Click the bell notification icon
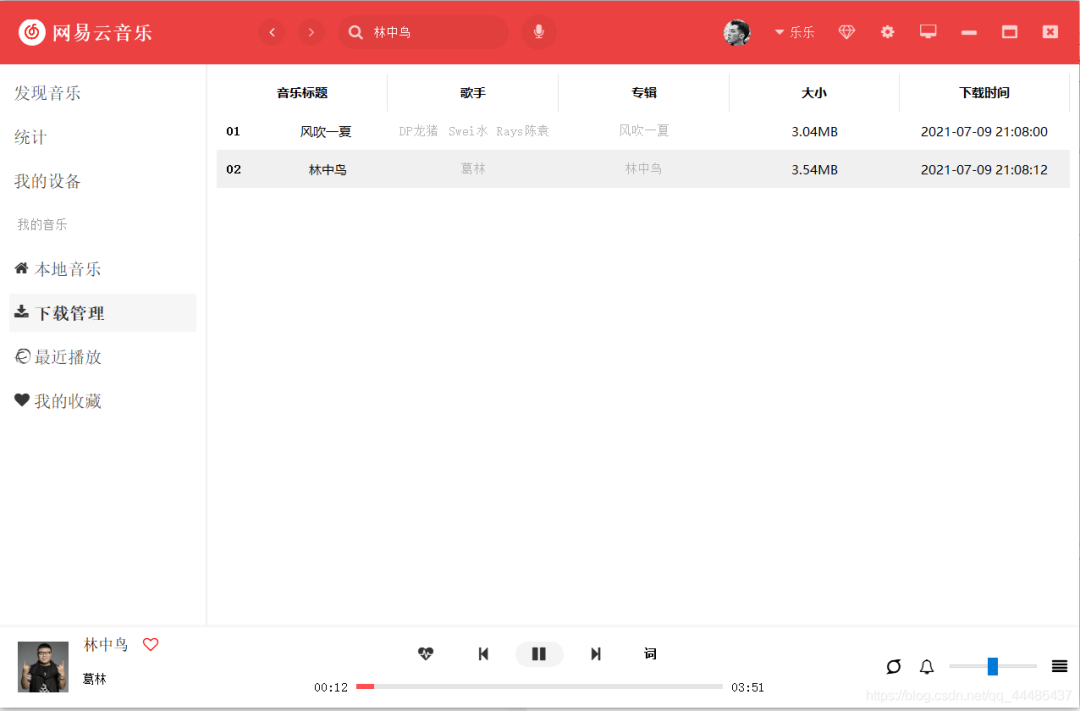This screenshot has width=1080, height=711. point(926,666)
